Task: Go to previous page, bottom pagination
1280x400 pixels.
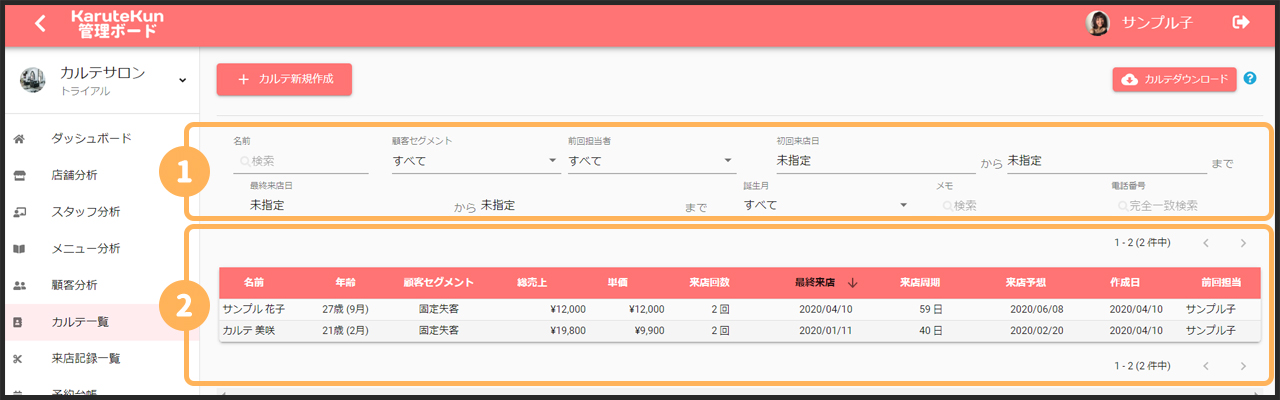Action: tap(1207, 366)
